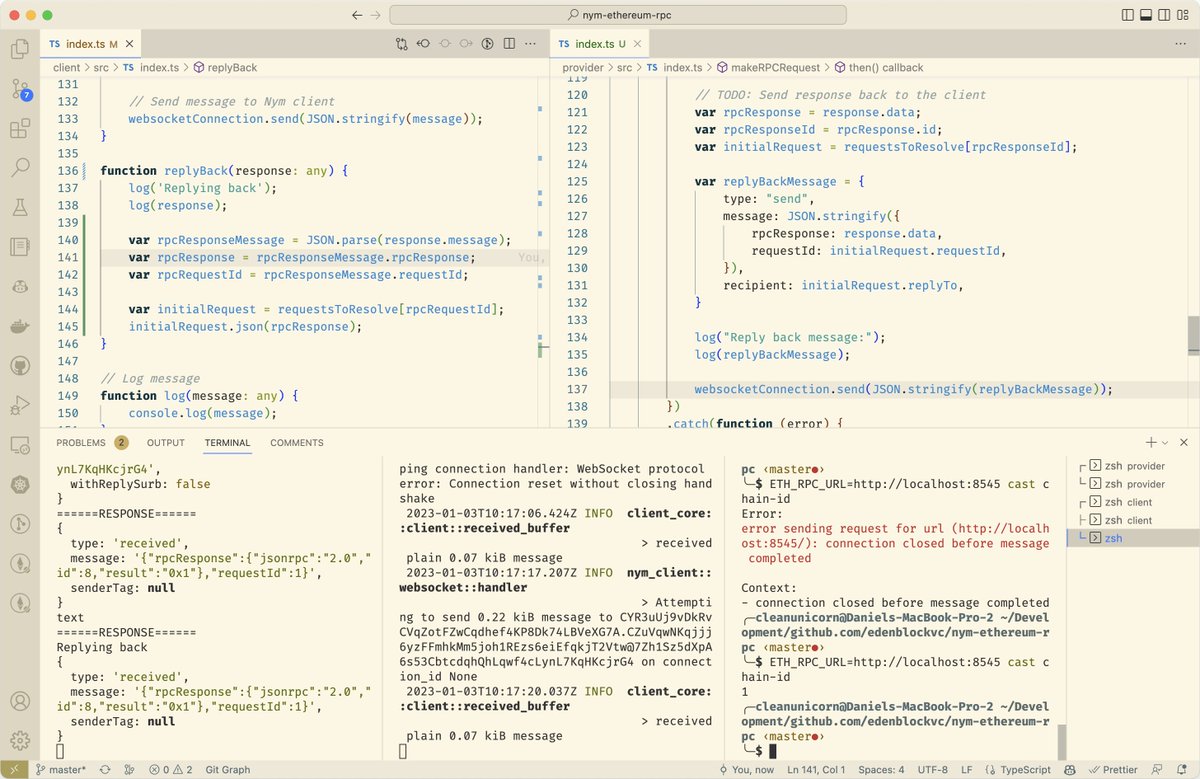The image size is (1200, 779).
Task: Click the run/debug circle icon in editor toolbar
Action: 488,44
